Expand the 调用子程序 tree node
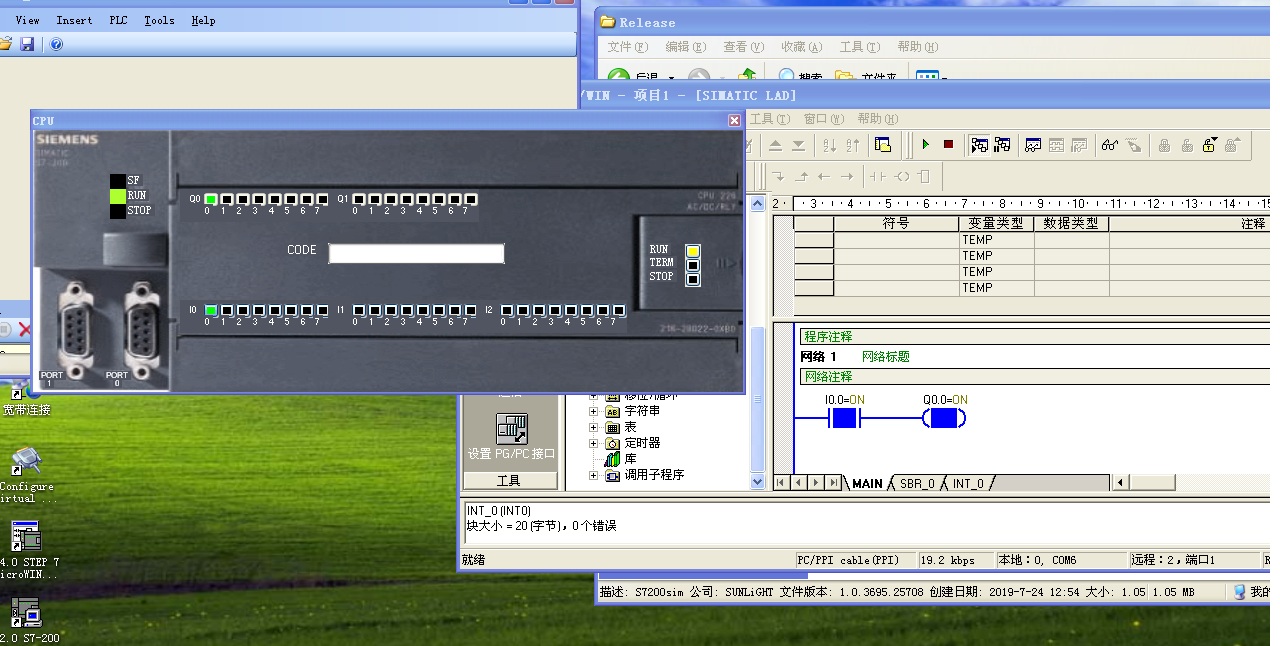1280x646 pixels. click(593, 475)
